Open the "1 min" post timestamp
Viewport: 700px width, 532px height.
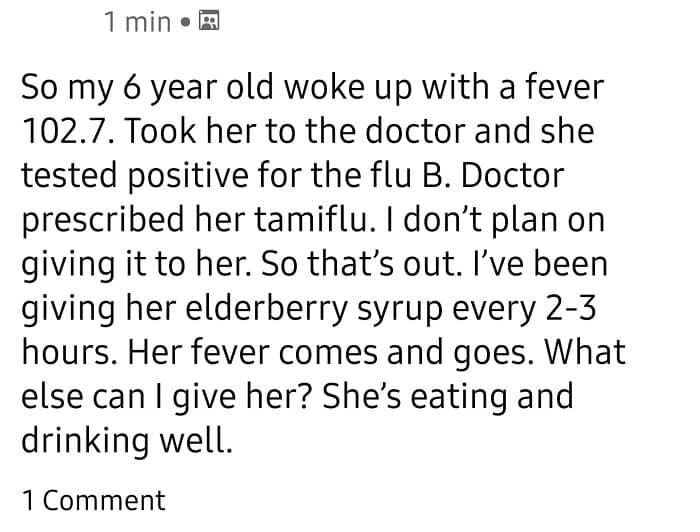coord(138,22)
